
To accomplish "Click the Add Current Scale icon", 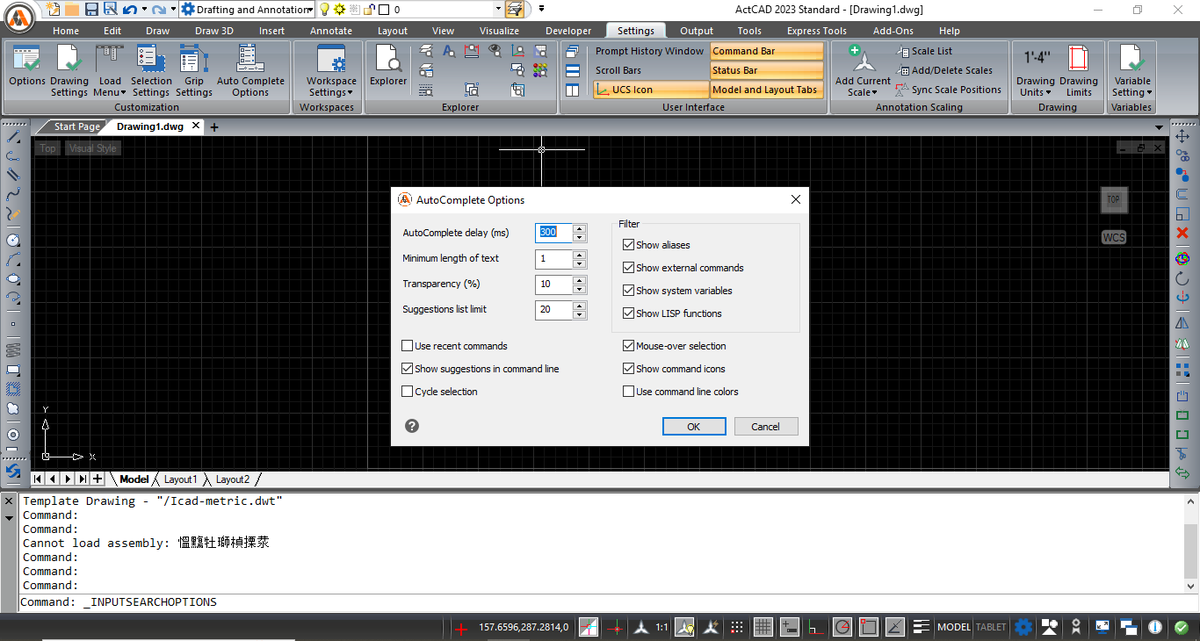I will 862,70.
